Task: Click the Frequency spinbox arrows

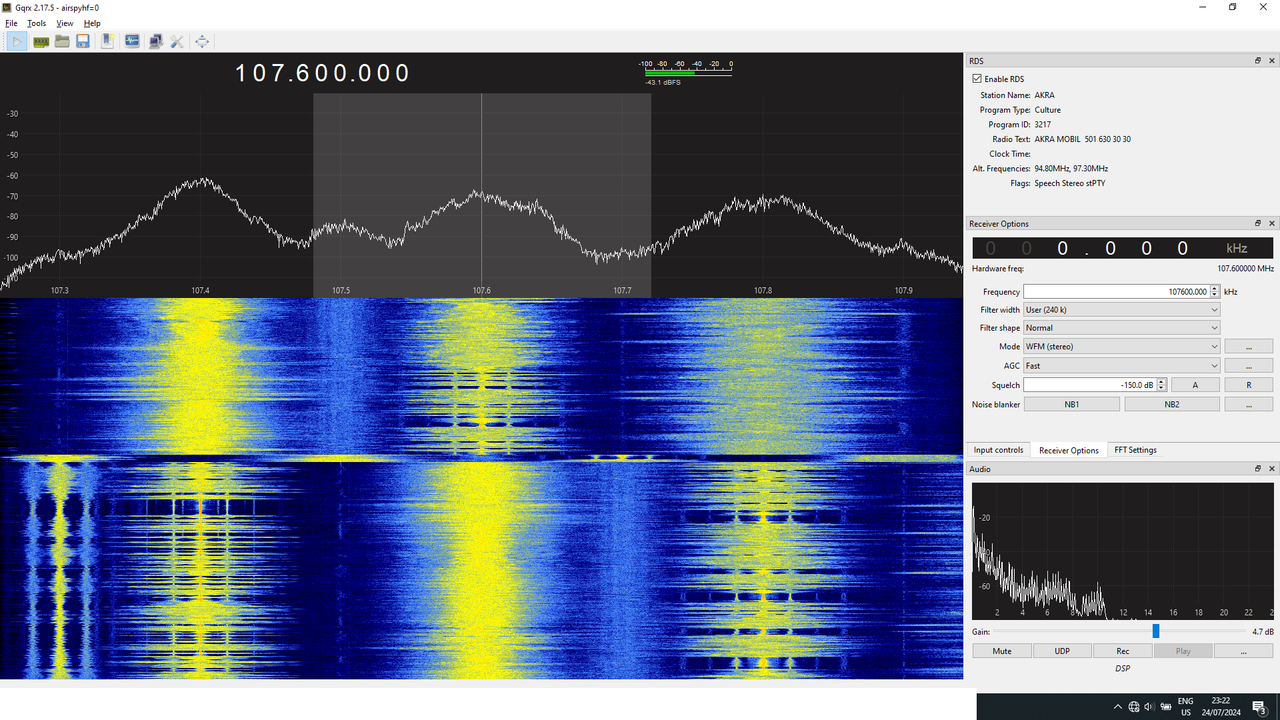Action: [1215, 292]
